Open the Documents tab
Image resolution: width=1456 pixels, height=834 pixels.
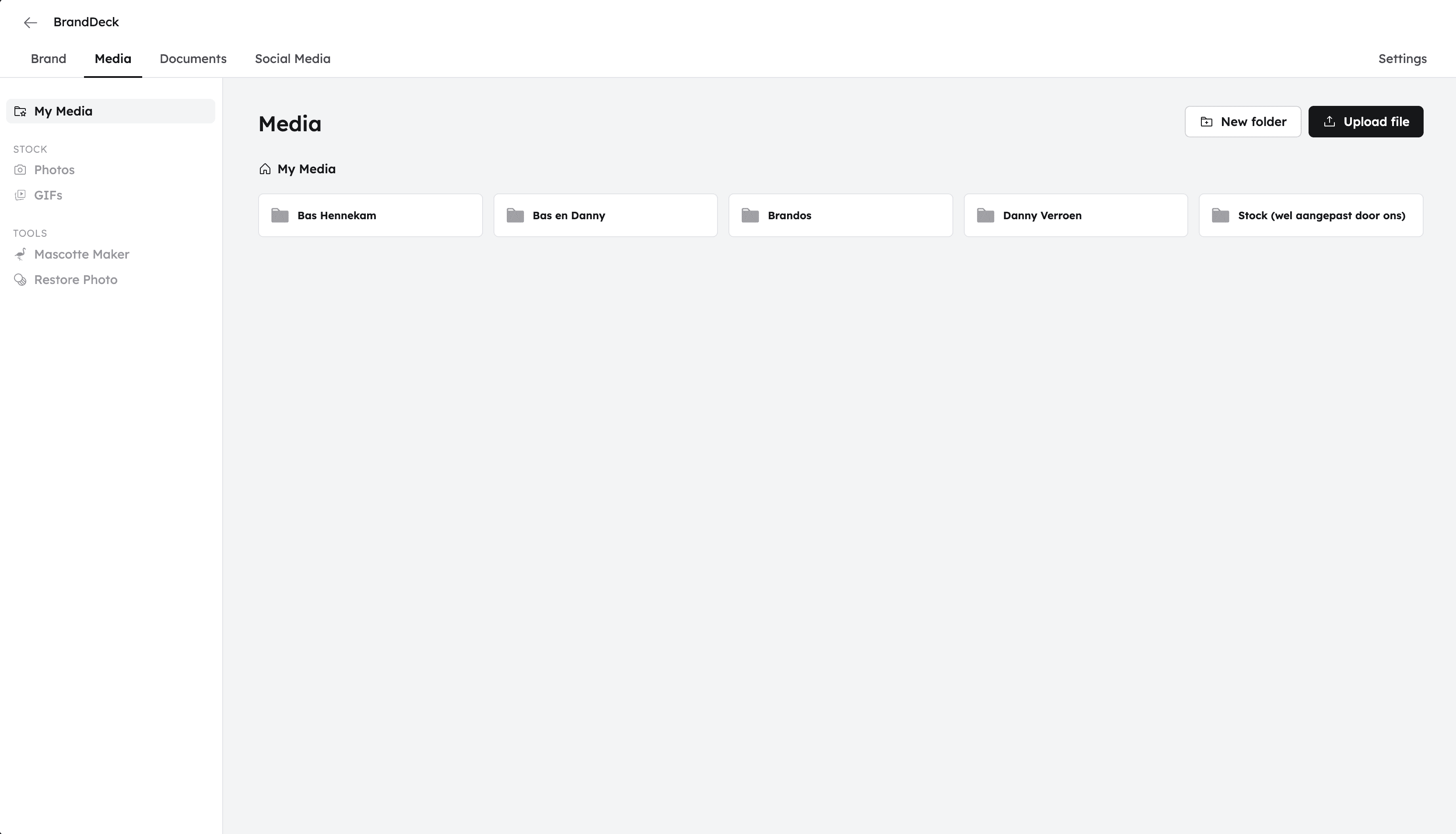193,59
